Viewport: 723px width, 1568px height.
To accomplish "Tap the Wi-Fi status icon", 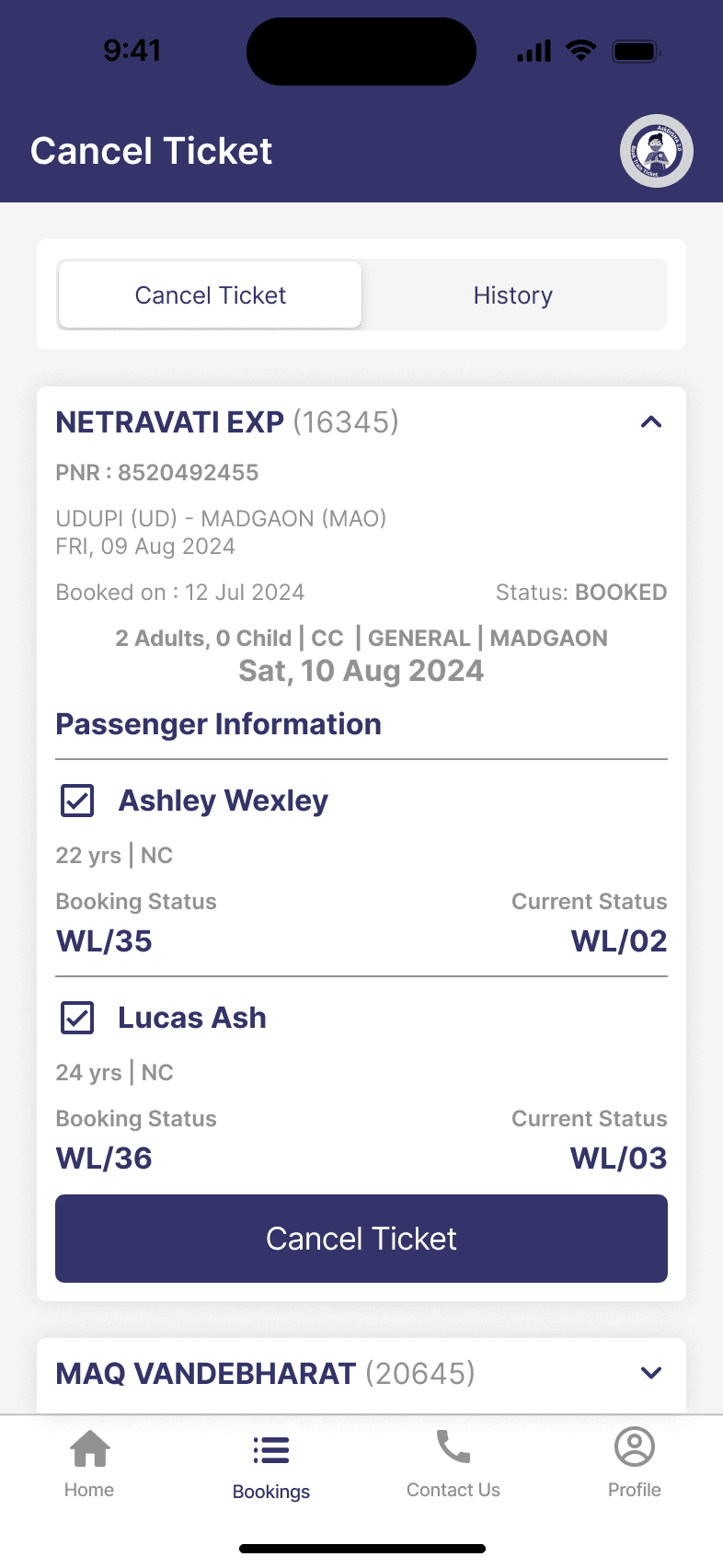I will tap(581, 51).
